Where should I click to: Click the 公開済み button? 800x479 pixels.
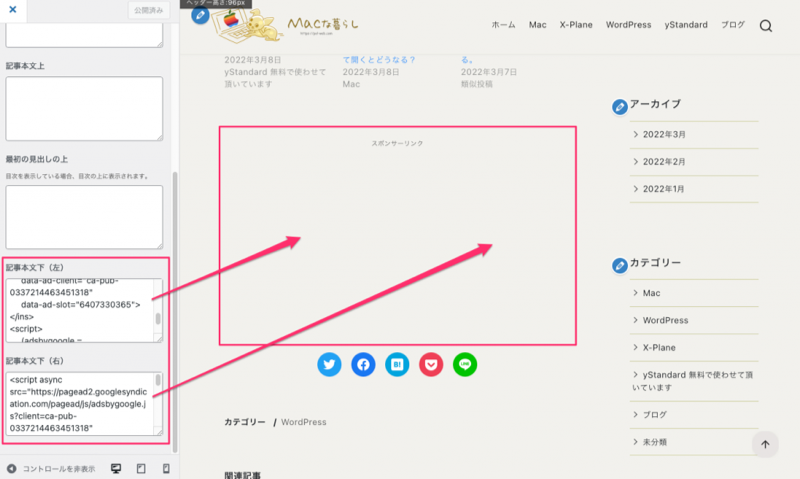coord(148,10)
